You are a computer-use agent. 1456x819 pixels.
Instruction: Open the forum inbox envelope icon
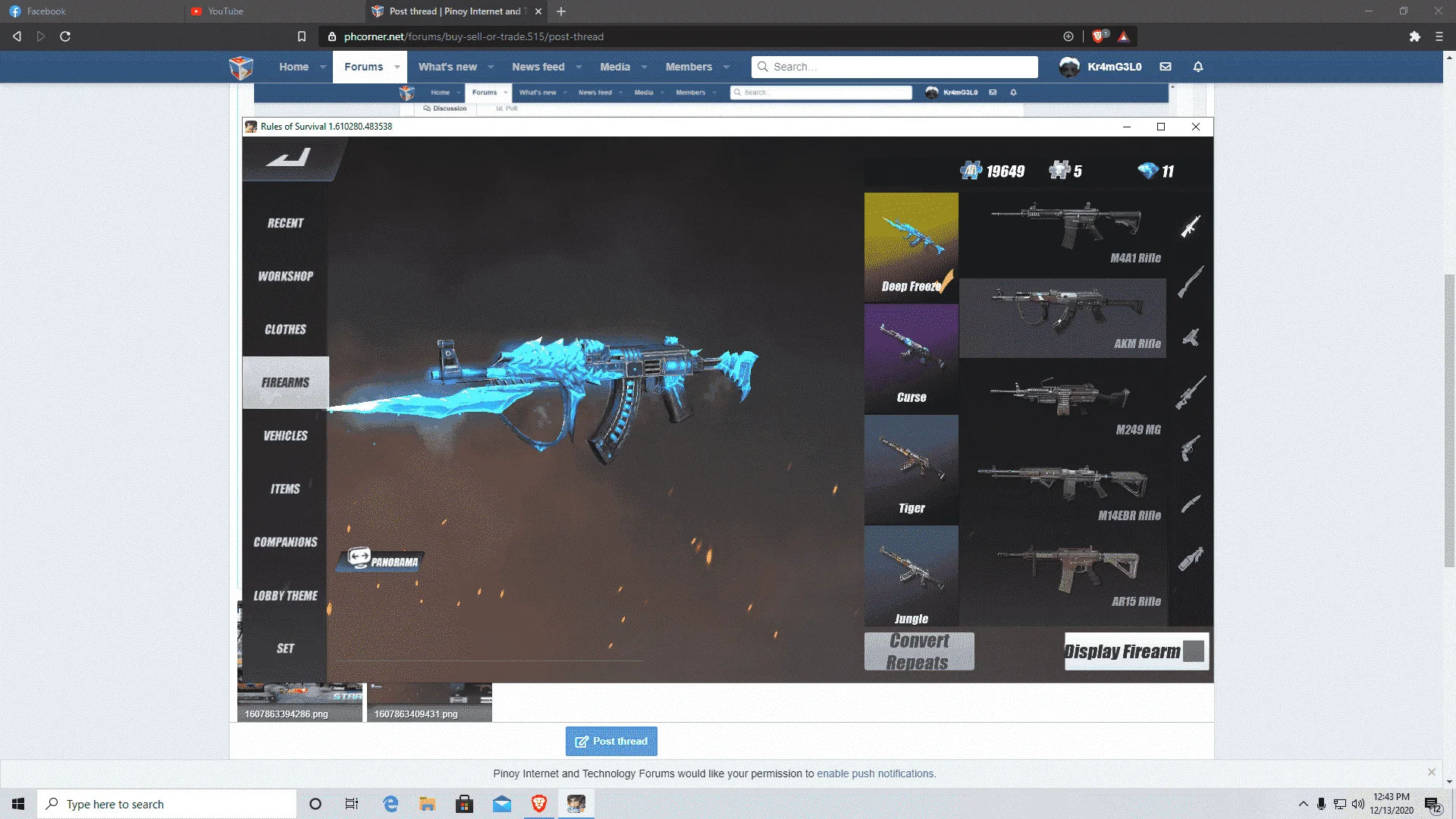[1166, 67]
